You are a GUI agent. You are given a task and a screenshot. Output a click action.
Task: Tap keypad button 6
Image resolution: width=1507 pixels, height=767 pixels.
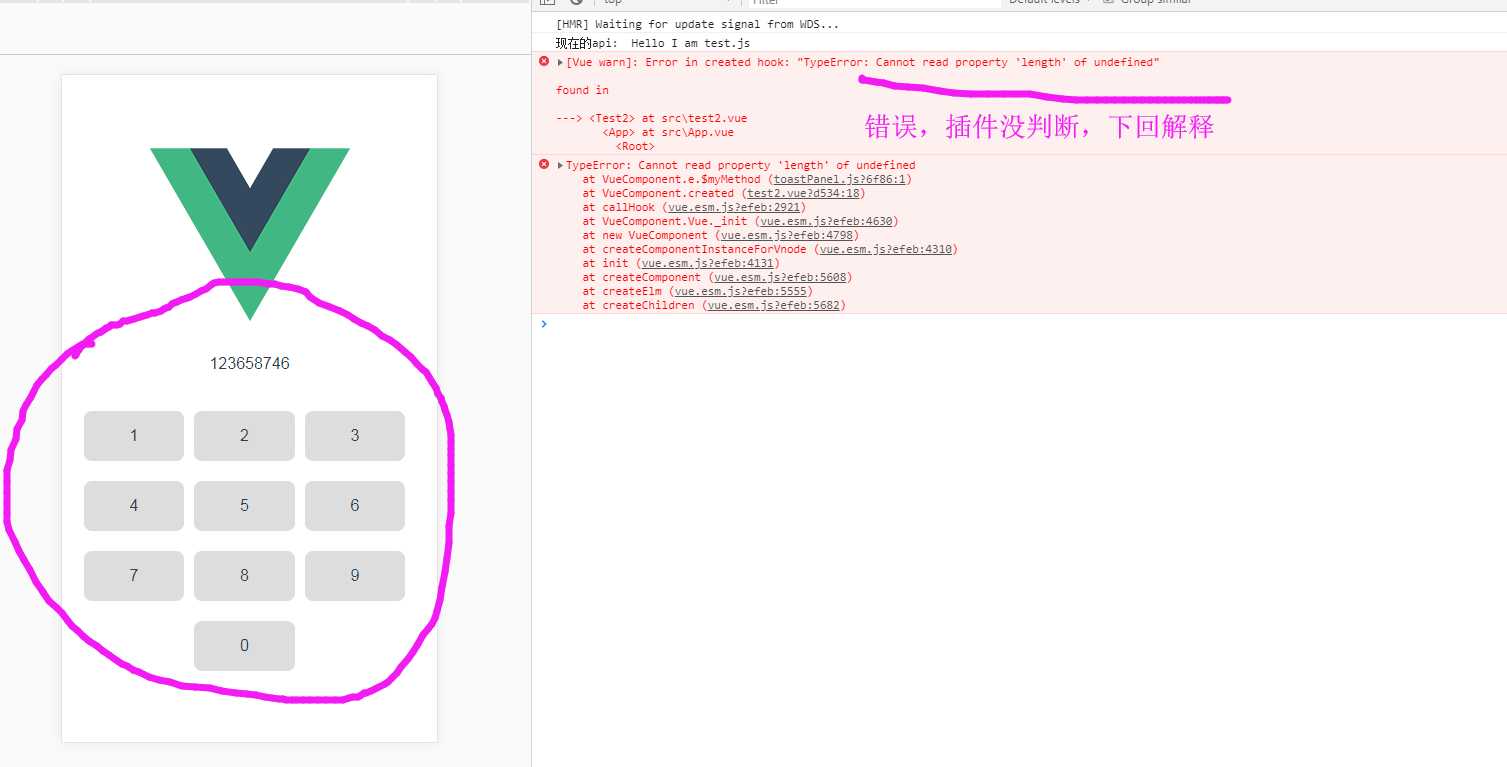[x=355, y=506]
